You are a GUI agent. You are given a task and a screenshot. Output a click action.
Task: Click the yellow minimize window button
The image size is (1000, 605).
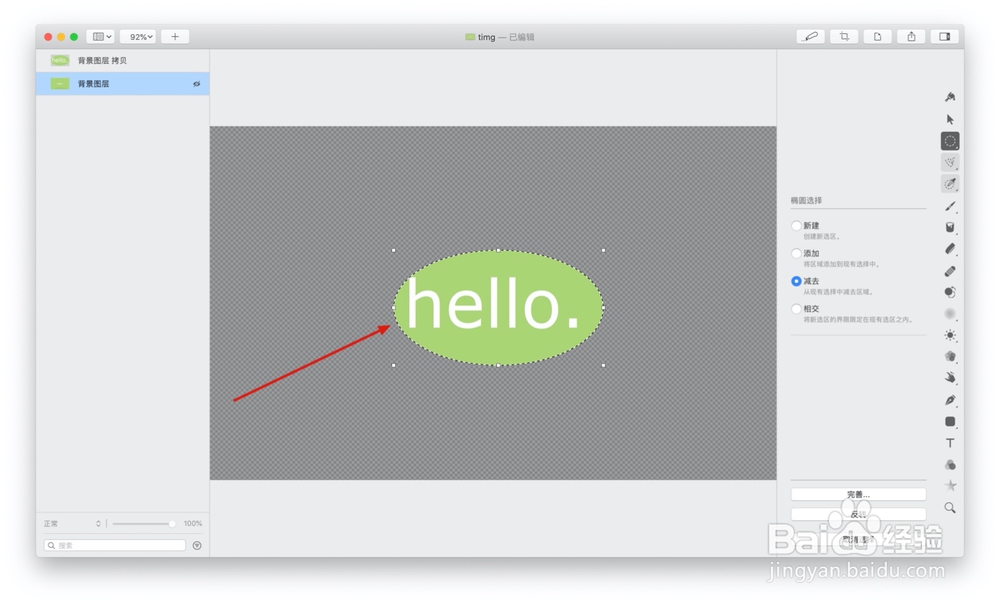[61, 37]
